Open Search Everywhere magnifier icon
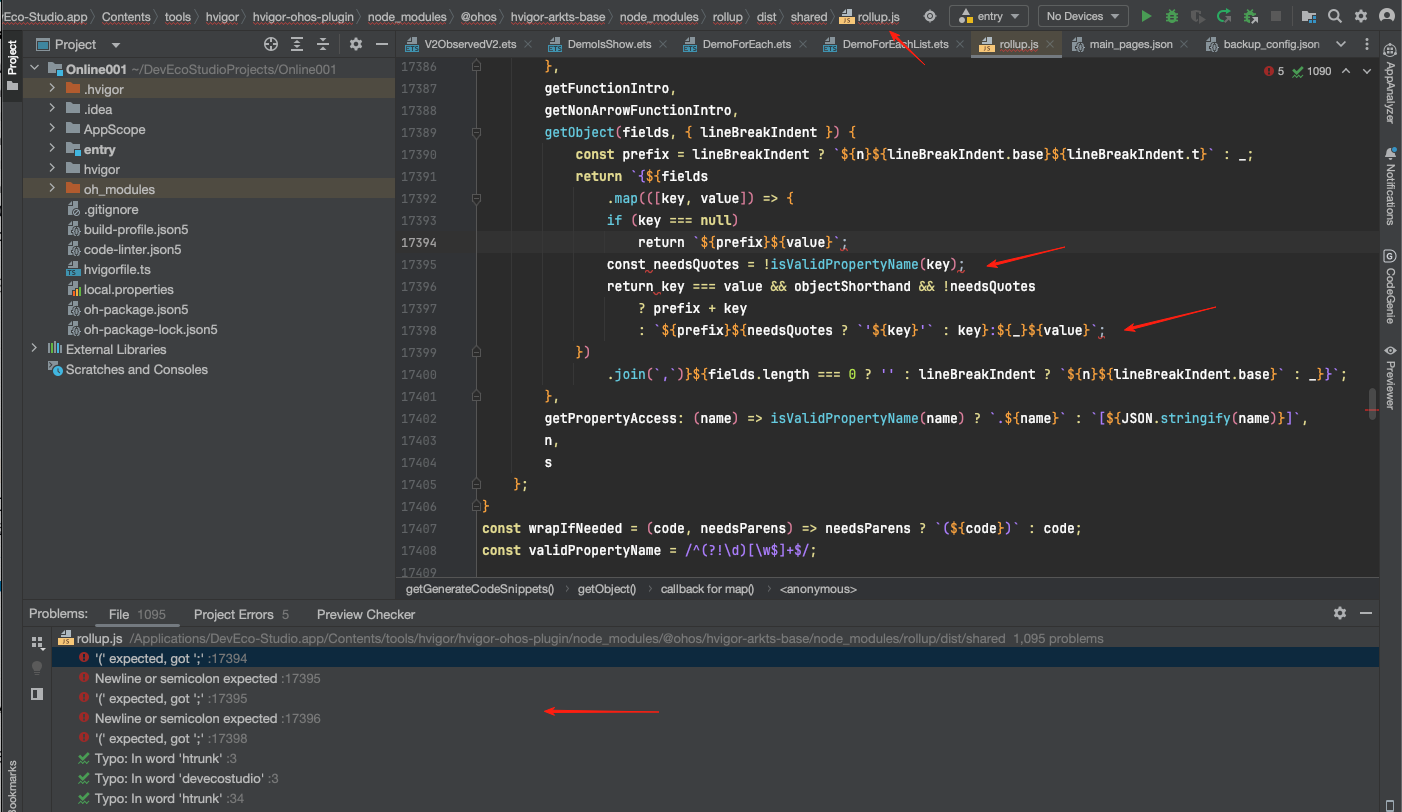Screen dimensions: 1402x812 [1334, 16]
